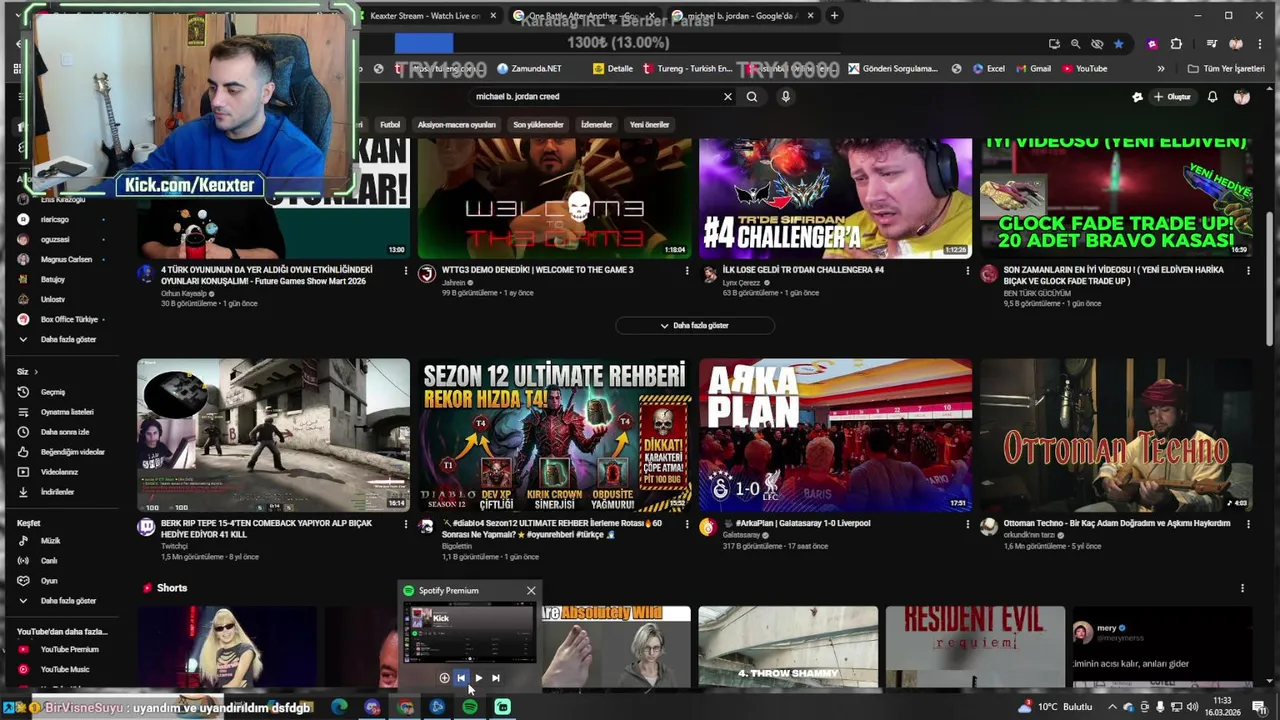Viewport: 1280px width, 720px height.
Task: Add track to library in Spotify preview
Action: coord(444,678)
